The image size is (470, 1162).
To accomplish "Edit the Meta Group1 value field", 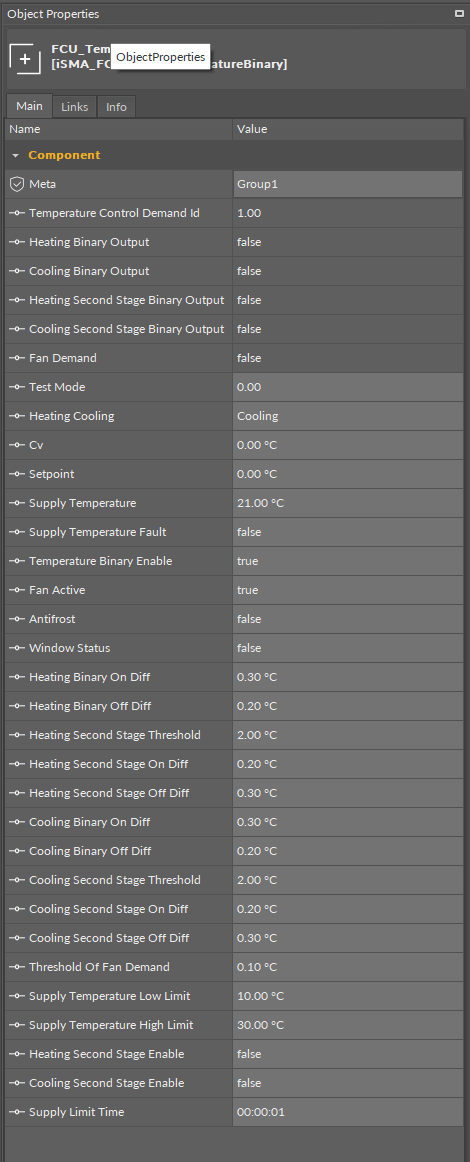I will coord(348,184).
